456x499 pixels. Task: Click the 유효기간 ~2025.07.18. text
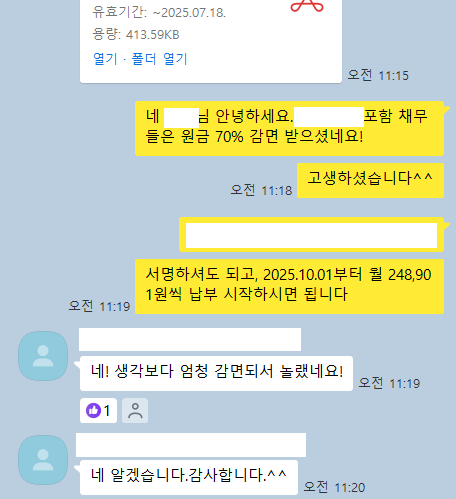pyautogui.click(x=159, y=12)
